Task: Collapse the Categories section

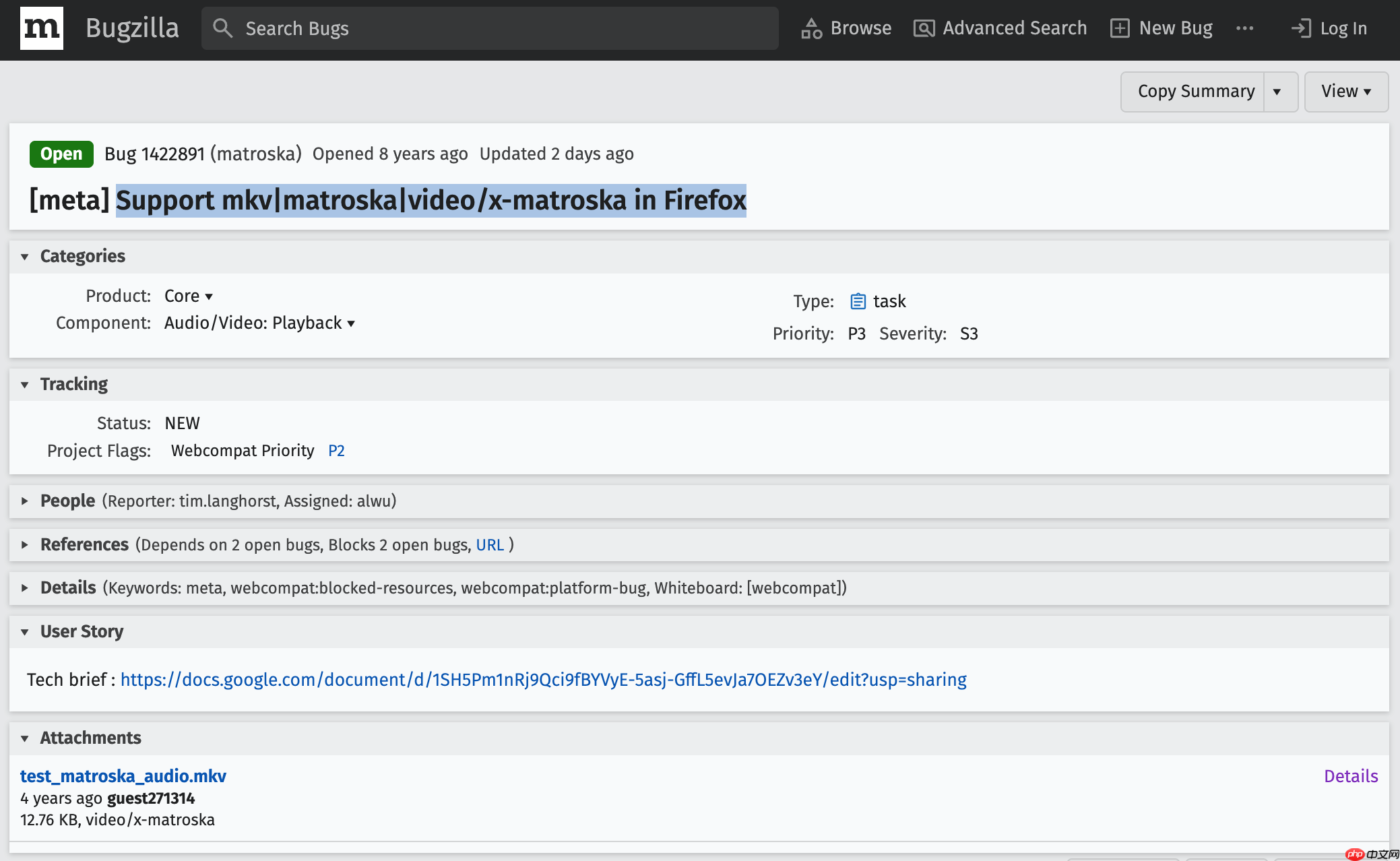Action: point(24,256)
